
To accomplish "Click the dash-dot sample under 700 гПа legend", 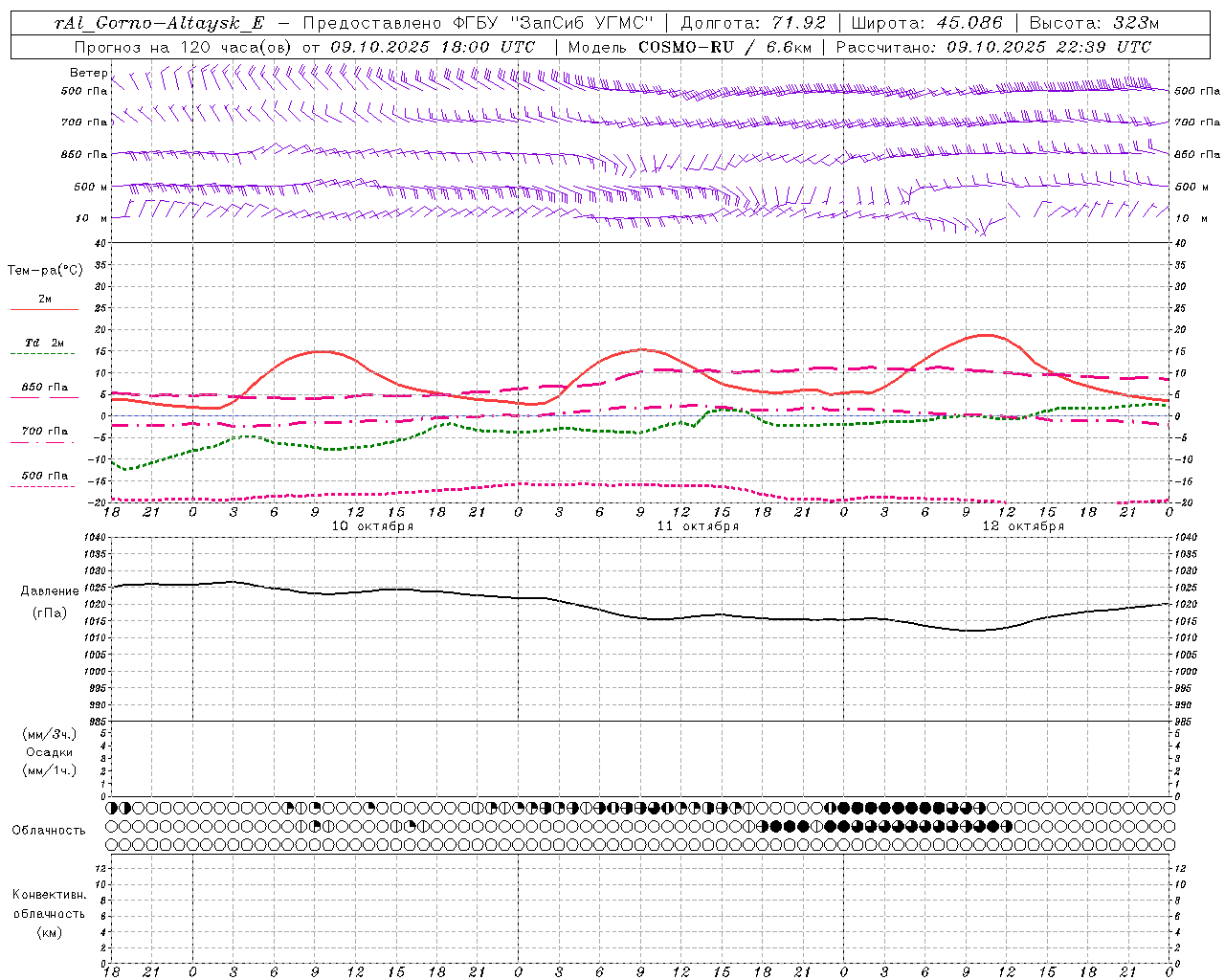I will pos(42,442).
